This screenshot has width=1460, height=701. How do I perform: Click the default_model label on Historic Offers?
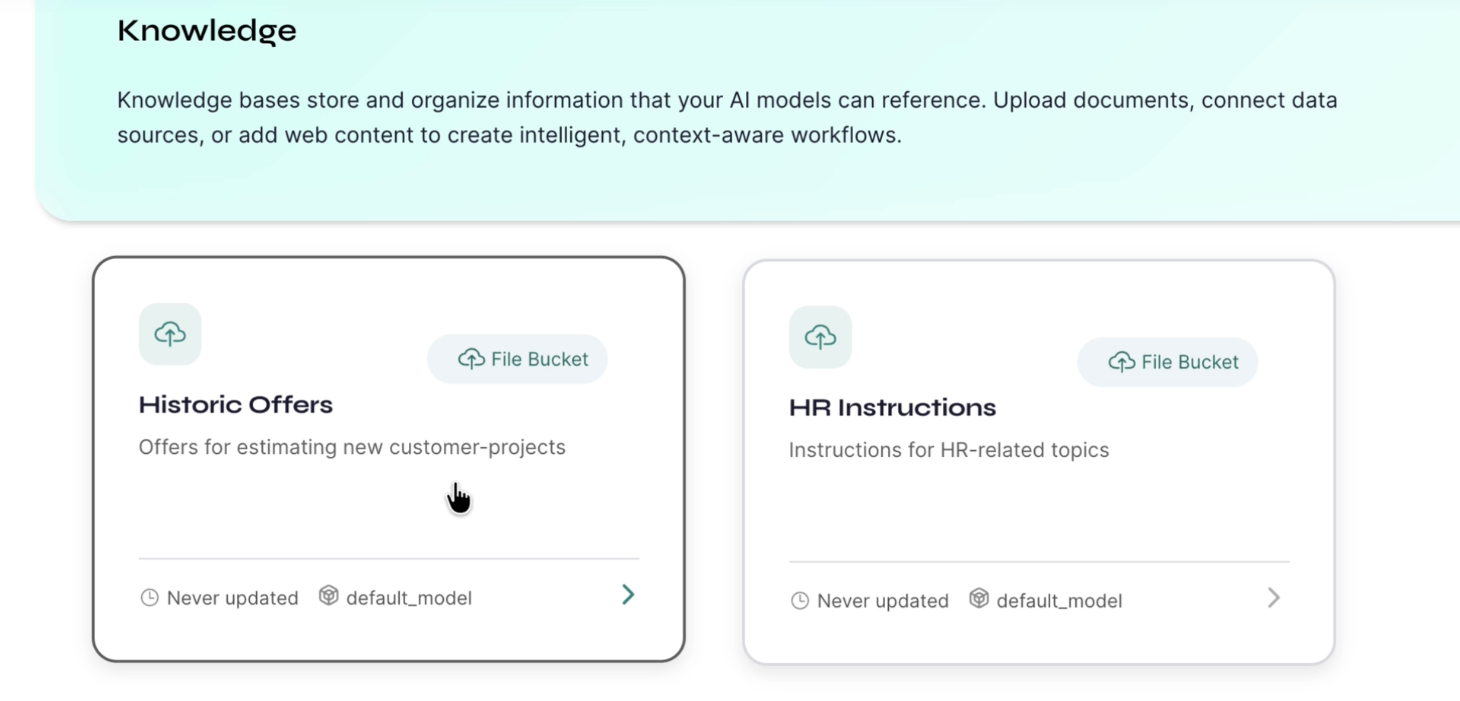coord(408,597)
